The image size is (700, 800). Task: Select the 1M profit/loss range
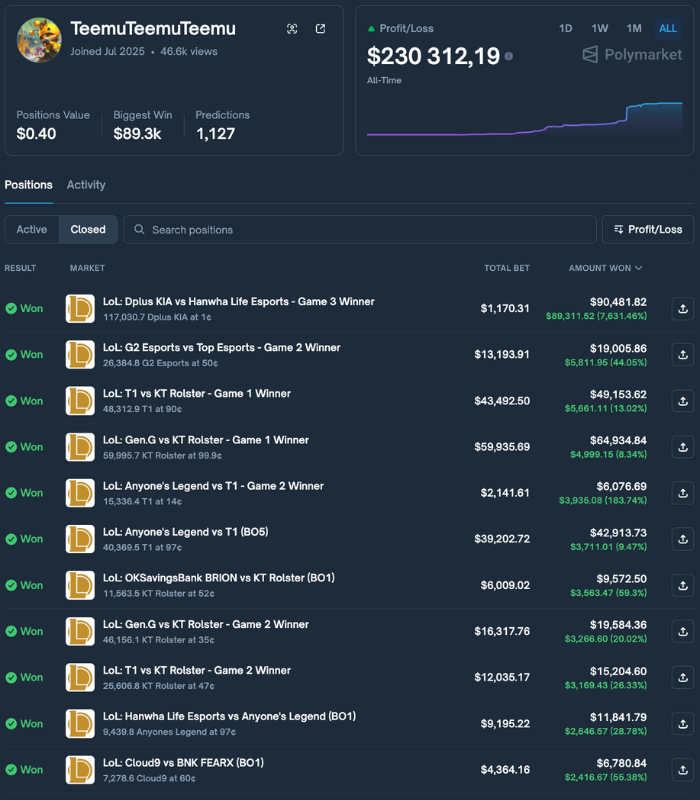pyautogui.click(x=634, y=29)
